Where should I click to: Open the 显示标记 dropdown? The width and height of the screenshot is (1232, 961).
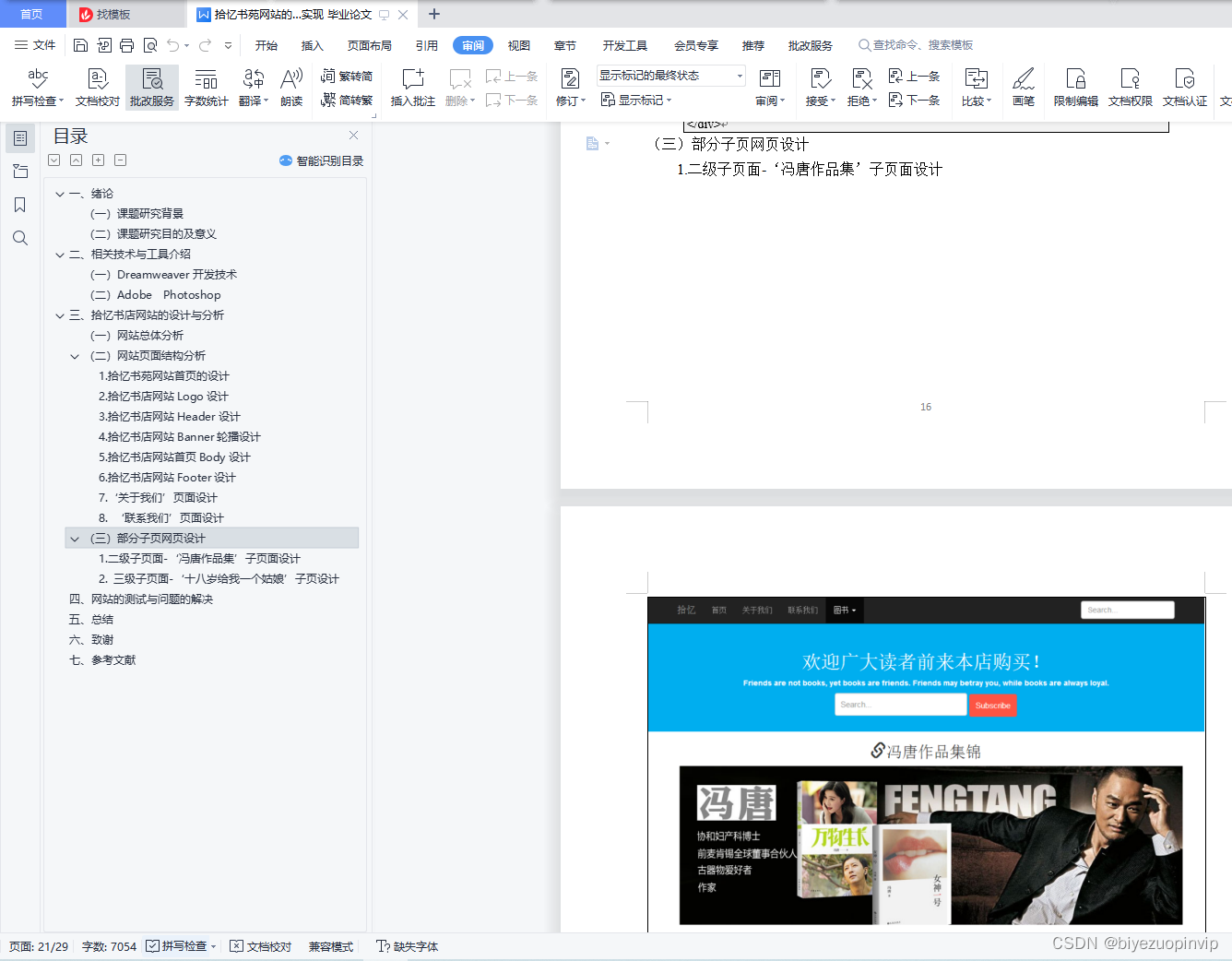(637, 100)
